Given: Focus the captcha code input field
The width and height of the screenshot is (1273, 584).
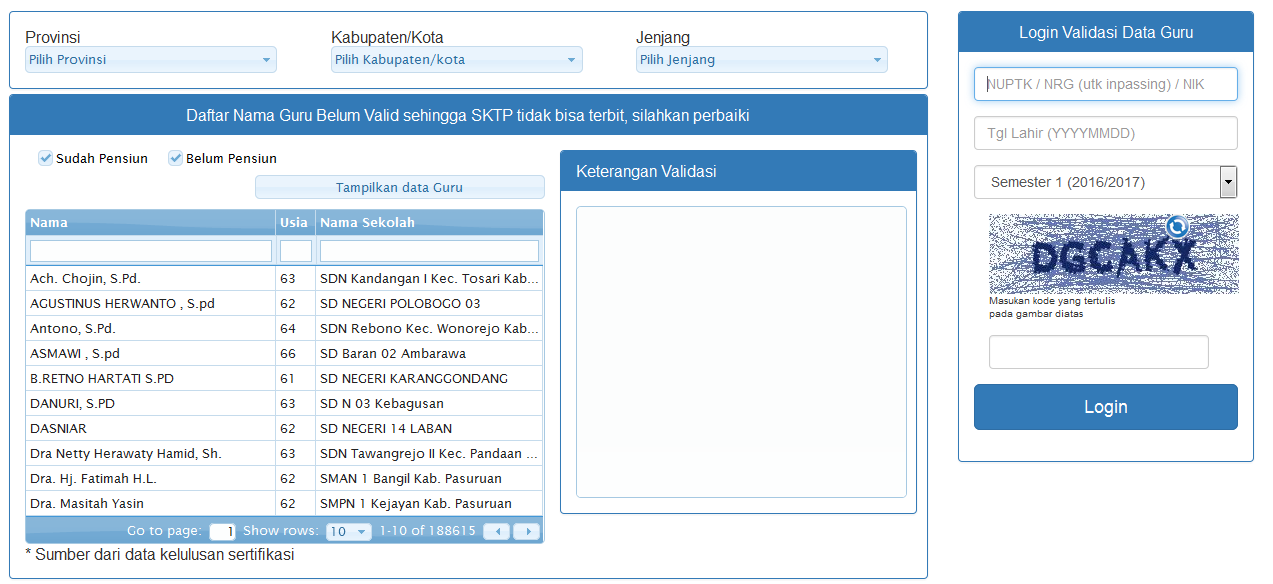Looking at the screenshot, I should point(1099,352).
